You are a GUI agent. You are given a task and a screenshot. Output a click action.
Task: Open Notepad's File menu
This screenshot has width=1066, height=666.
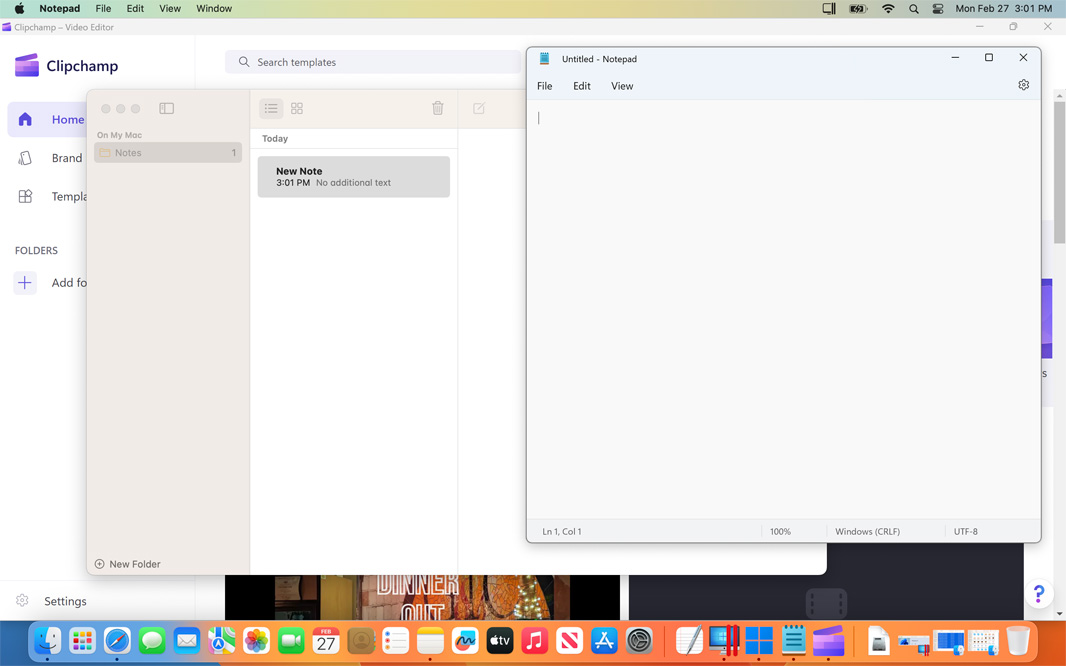(x=544, y=86)
